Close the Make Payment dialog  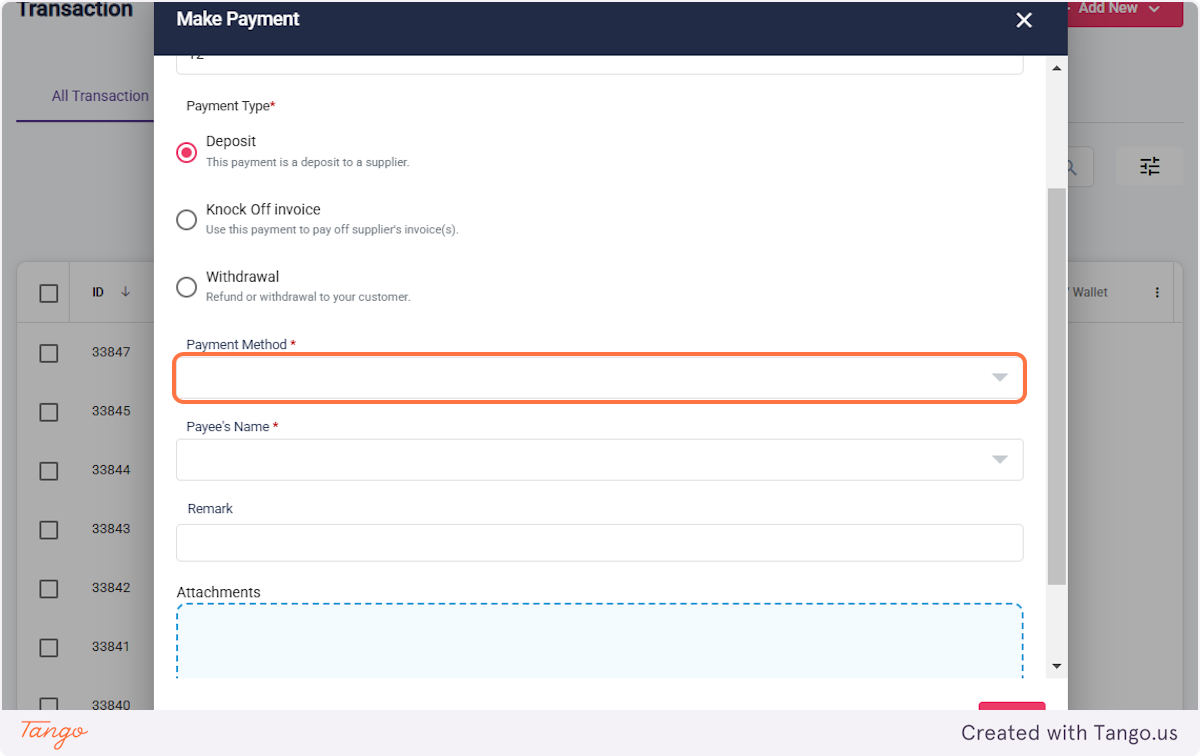click(1023, 20)
